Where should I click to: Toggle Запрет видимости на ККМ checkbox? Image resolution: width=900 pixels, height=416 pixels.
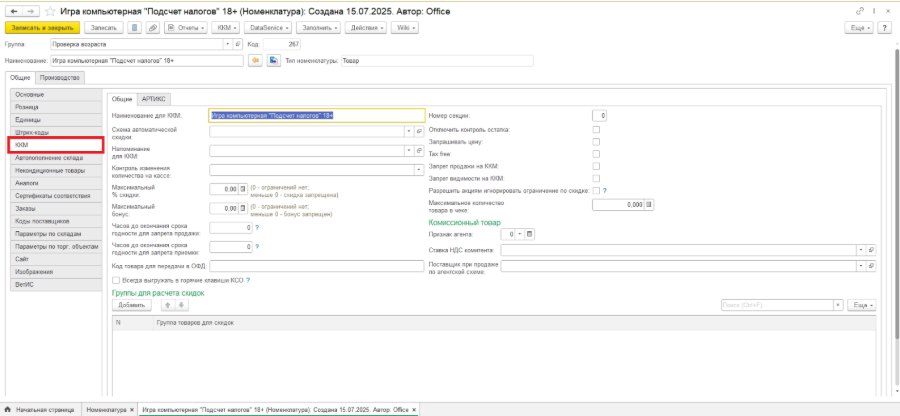[596, 178]
